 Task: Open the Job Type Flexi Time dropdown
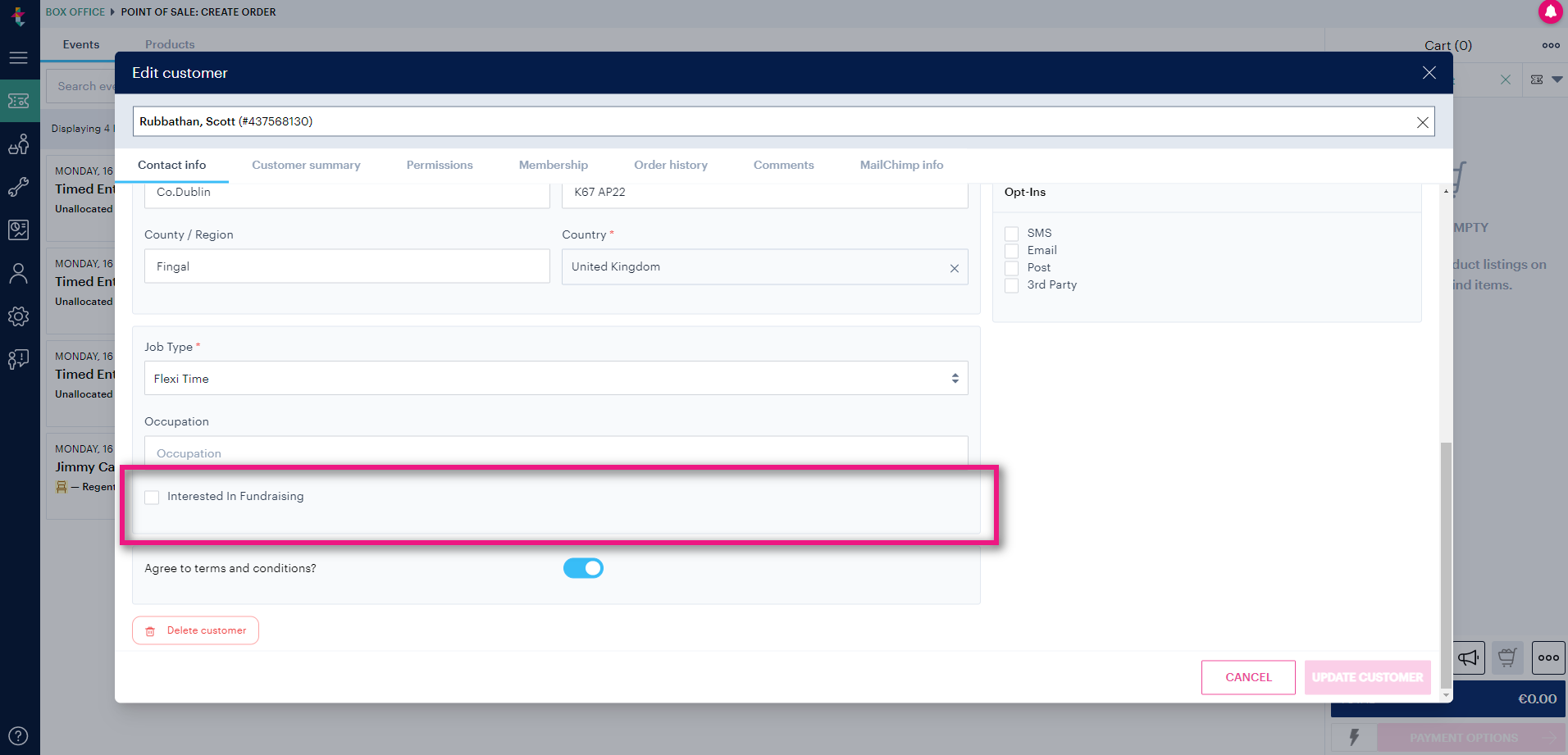point(556,378)
